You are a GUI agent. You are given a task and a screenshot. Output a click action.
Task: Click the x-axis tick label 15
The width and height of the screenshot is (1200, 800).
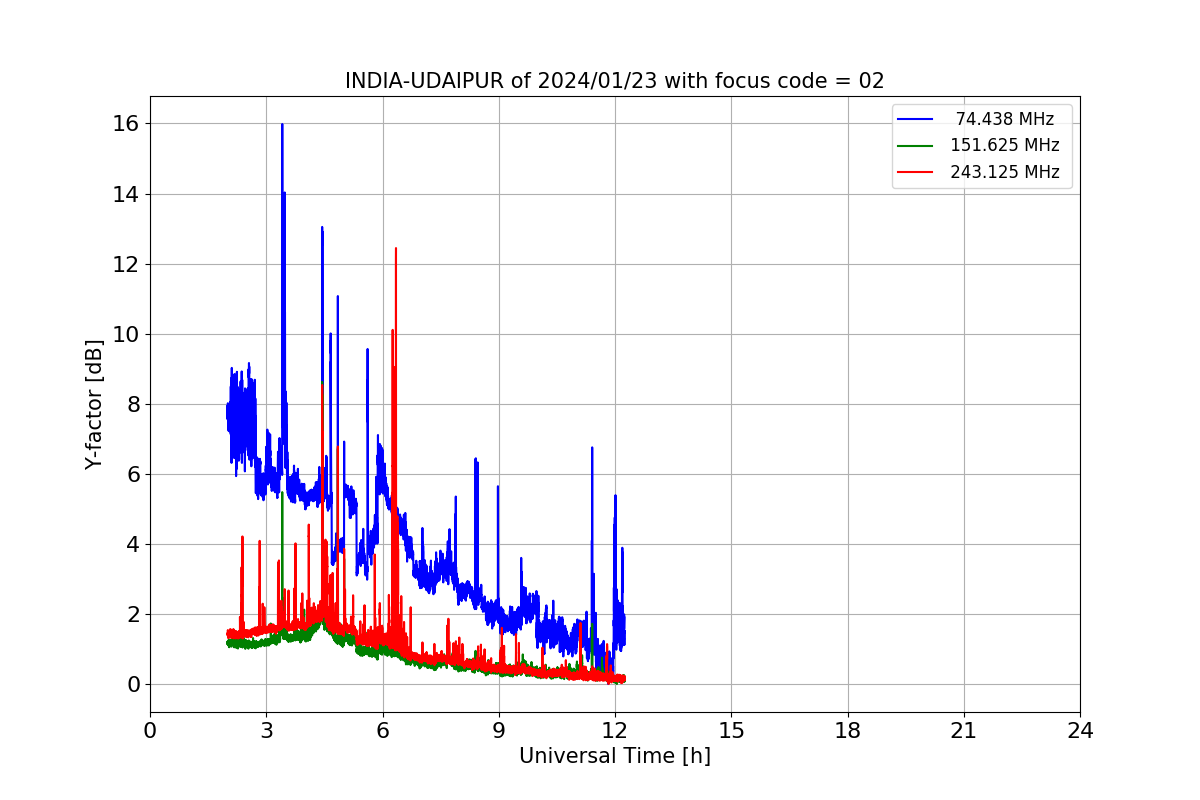coord(731,731)
